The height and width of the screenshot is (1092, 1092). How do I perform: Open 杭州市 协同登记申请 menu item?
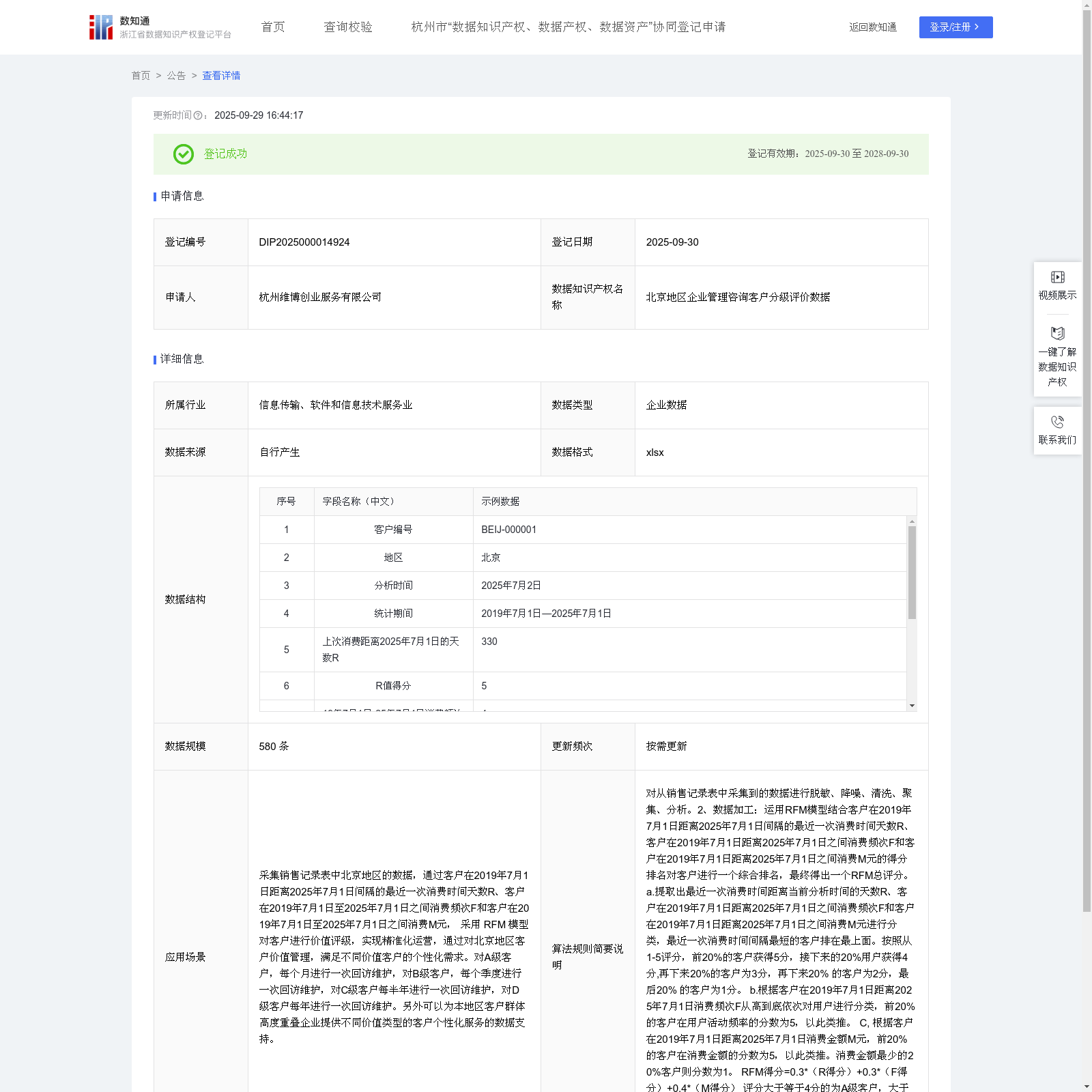click(569, 27)
